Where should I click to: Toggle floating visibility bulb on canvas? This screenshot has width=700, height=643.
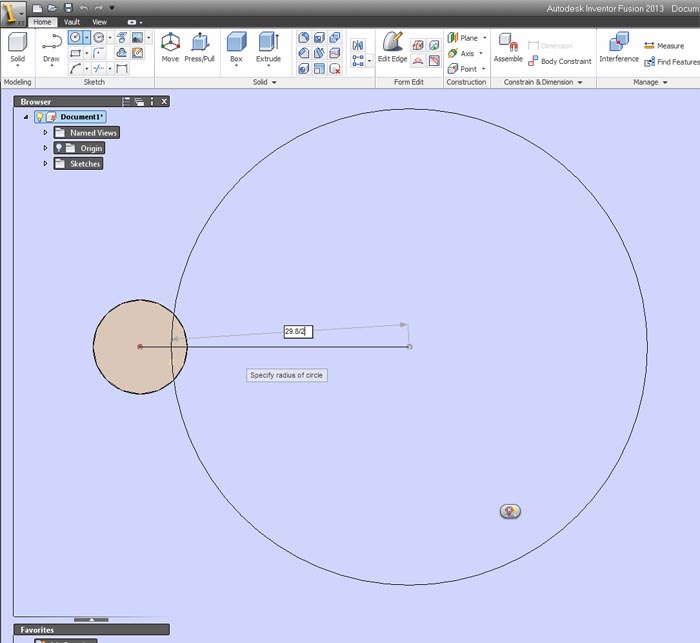510,511
